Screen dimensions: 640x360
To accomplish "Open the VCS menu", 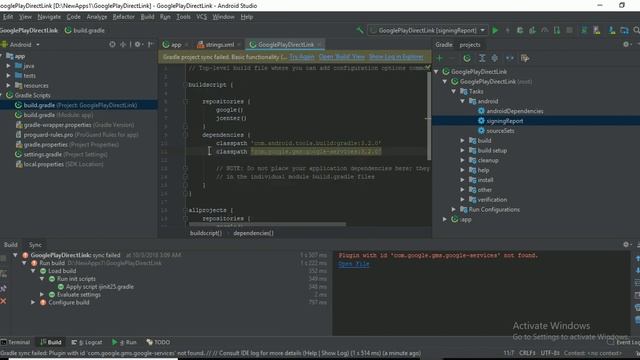I will coord(202,17).
